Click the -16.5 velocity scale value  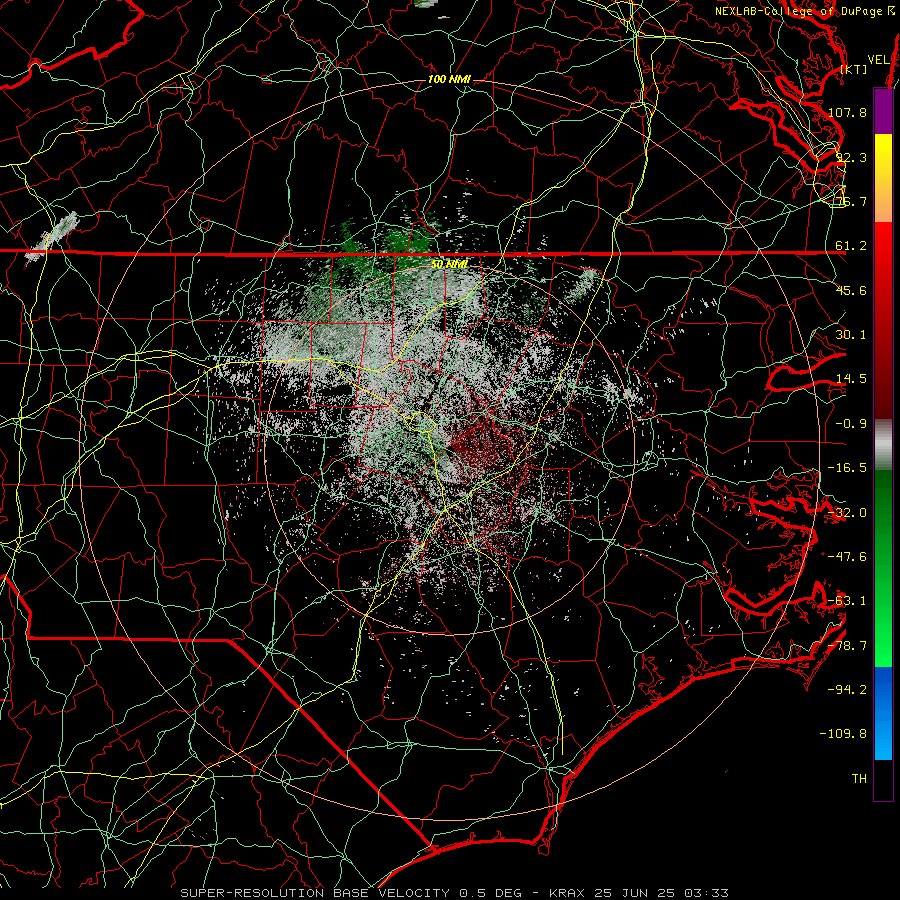847,468
